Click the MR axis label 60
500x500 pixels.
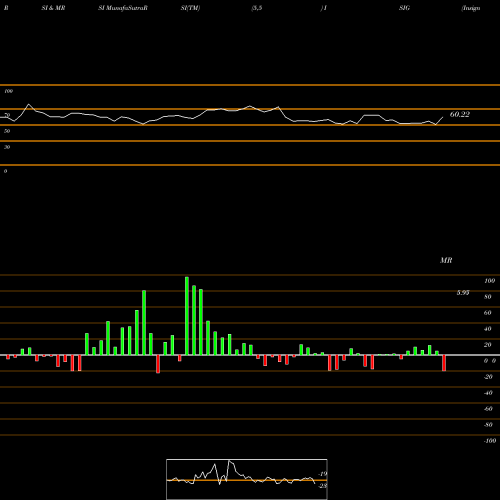point(488,313)
